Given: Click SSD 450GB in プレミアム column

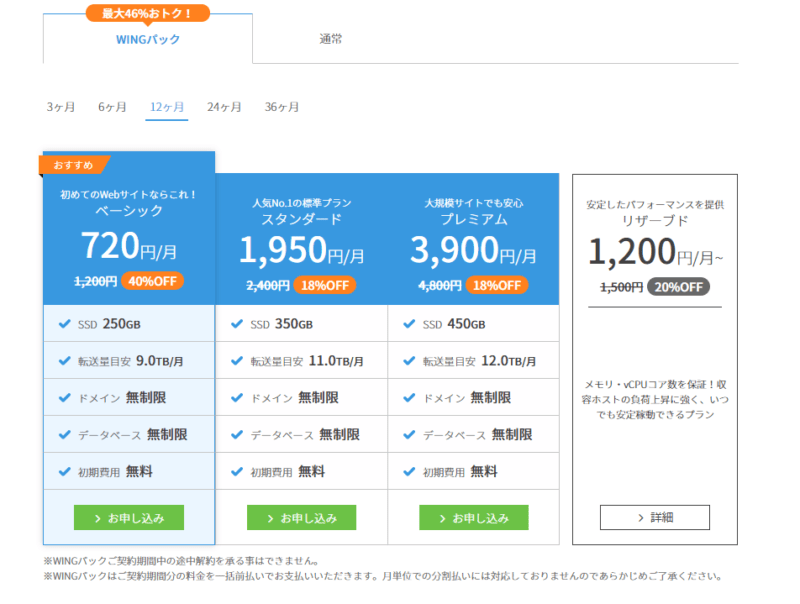Looking at the screenshot, I should coord(454,324).
